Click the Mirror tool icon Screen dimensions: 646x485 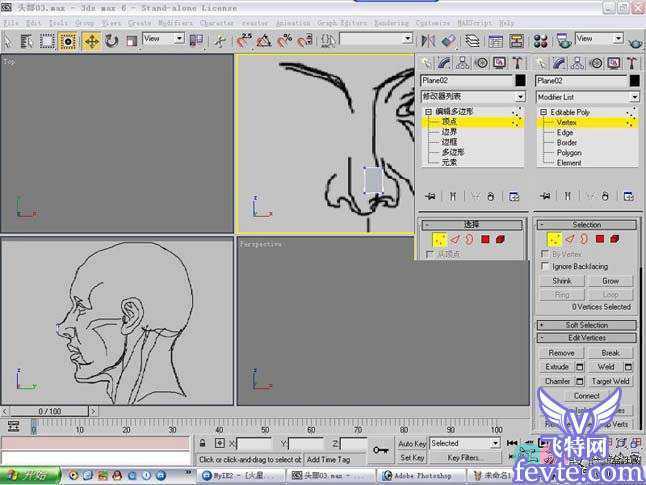point(428,41)
